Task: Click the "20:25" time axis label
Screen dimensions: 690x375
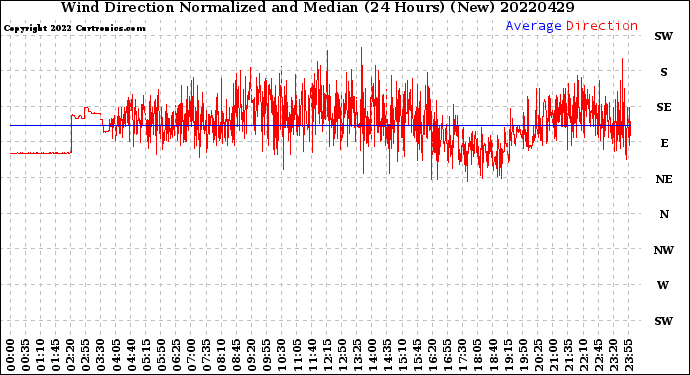Action: click(538, 355)
